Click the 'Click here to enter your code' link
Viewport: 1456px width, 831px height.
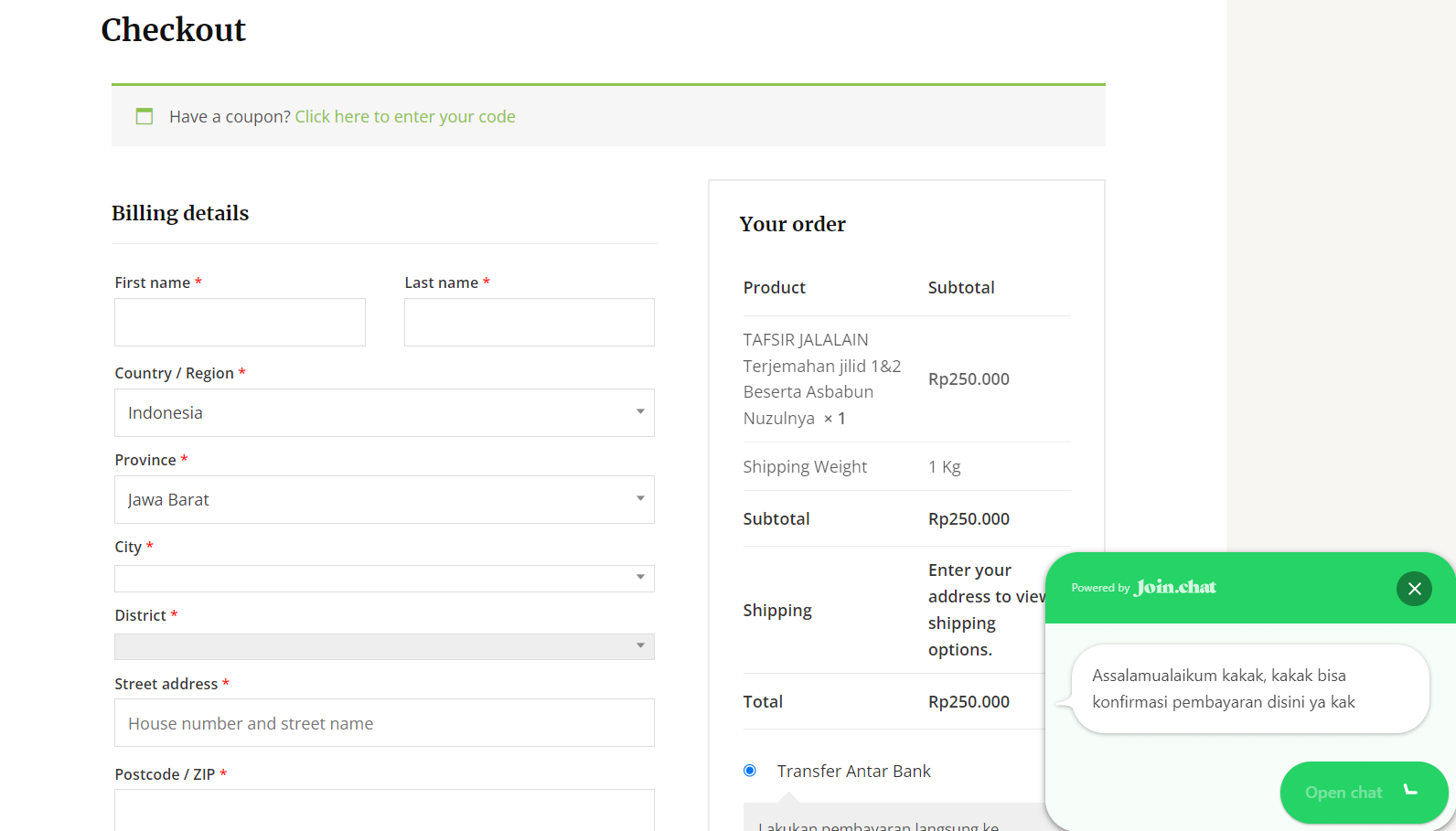coord(405,116)
